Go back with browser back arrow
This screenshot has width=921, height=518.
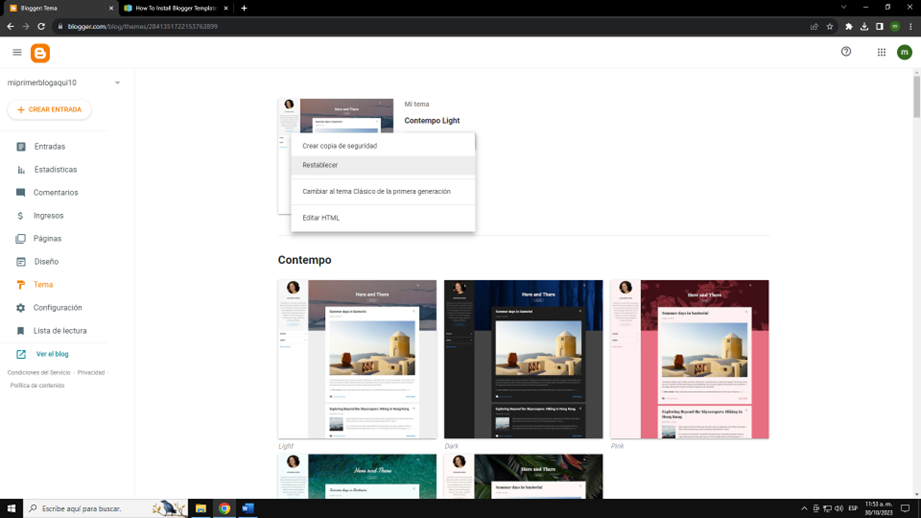pos(11,26)
